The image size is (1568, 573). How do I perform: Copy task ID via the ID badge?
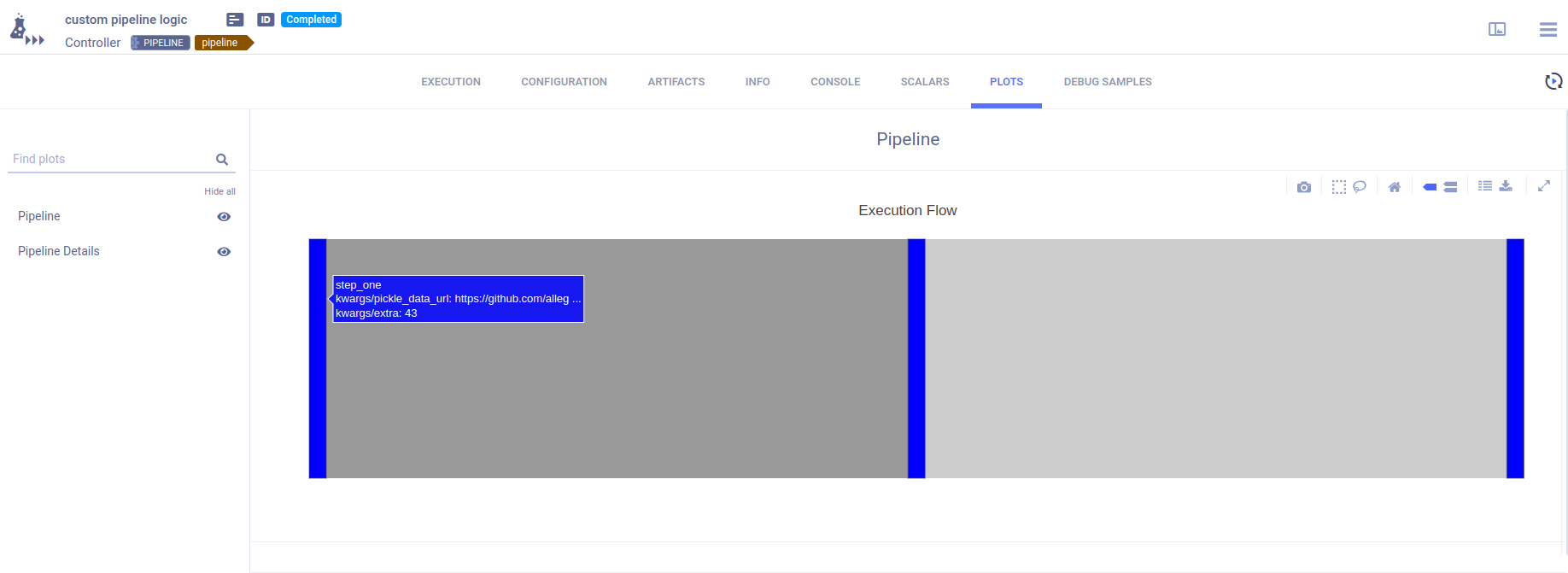pyautogui.click(x=266, y=20)
